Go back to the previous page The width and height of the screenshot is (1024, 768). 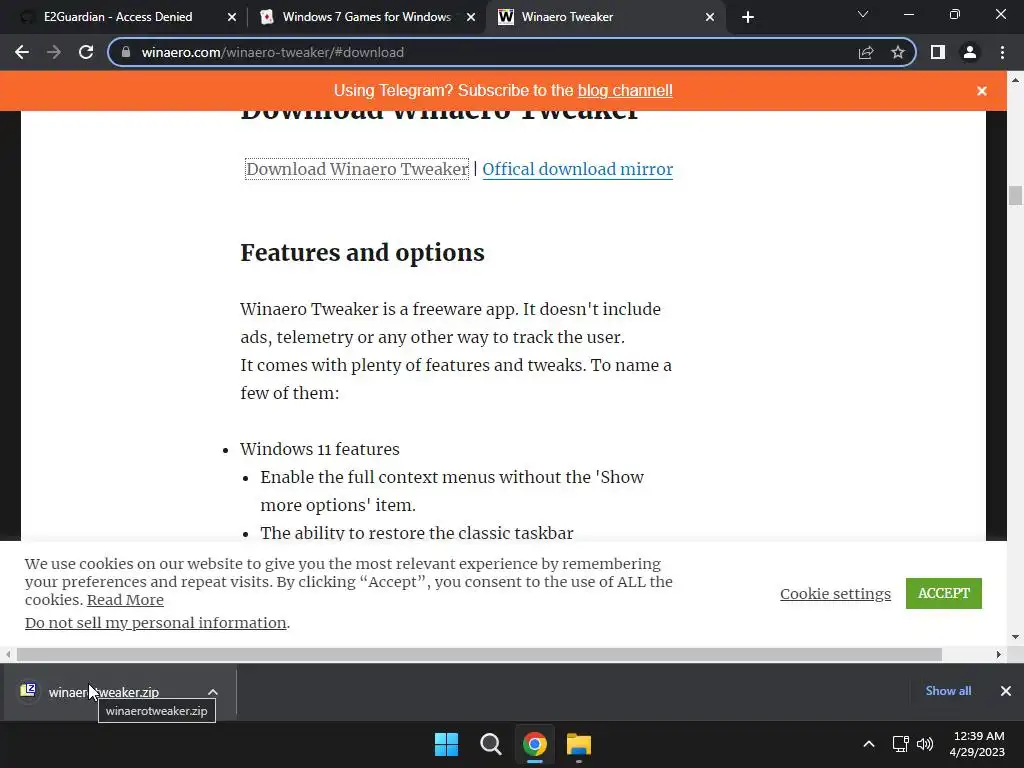22,52
